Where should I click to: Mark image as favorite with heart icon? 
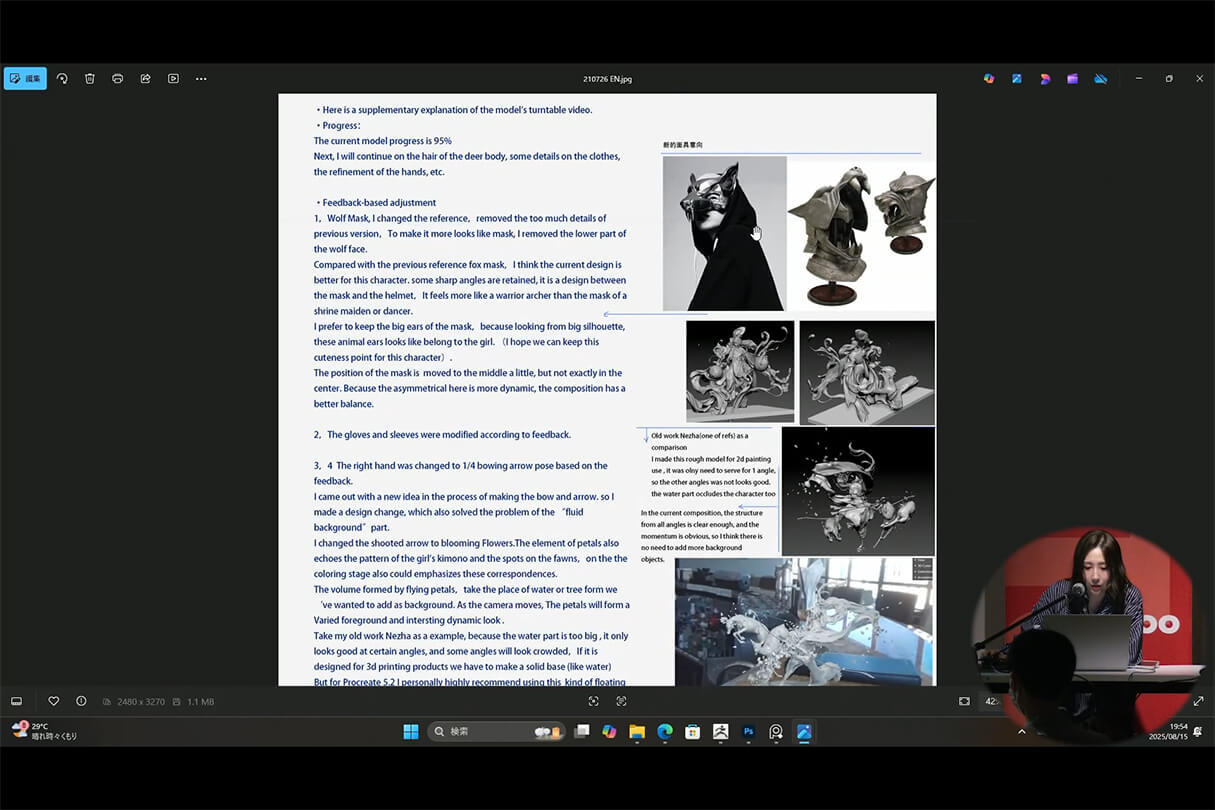coord(54,701)
